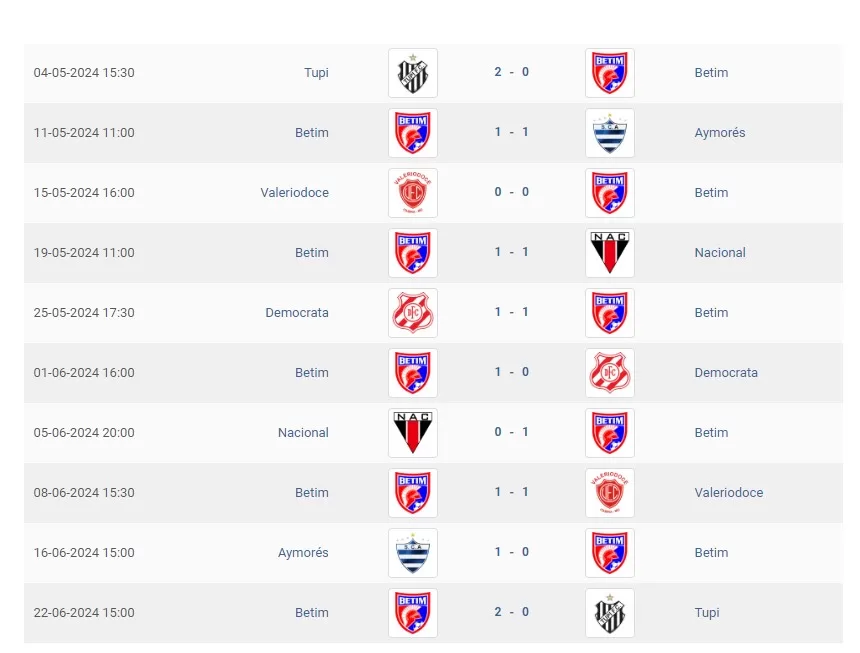Open the Nacional 0 - 1 Betim score
Screen dimensions: 860x653
tap(511, 432)
